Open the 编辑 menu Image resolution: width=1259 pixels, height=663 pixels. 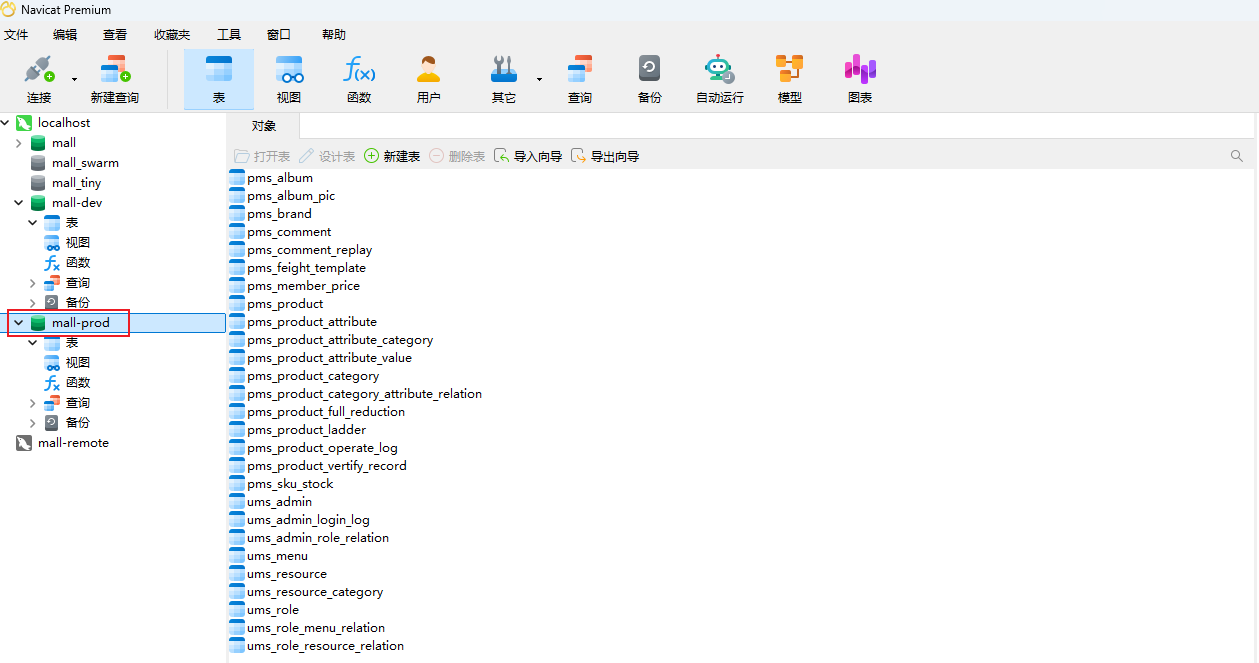pos(65,34)
